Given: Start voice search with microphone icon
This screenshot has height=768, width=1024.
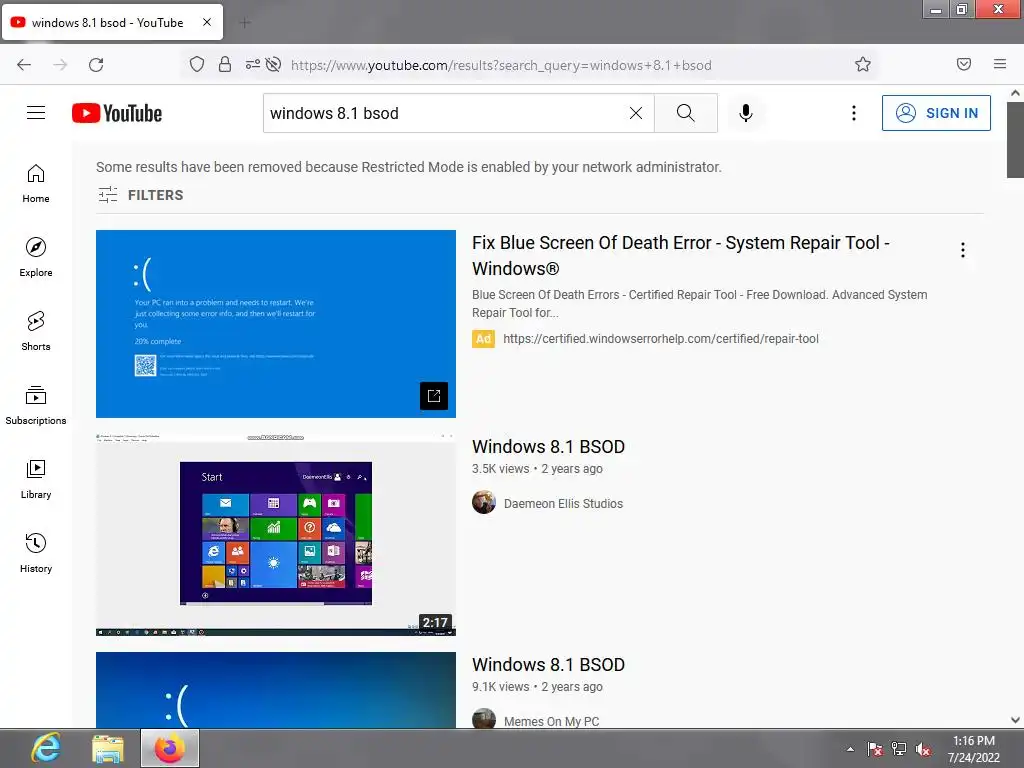Looking at the screenshot, I should tap(746, 113).
